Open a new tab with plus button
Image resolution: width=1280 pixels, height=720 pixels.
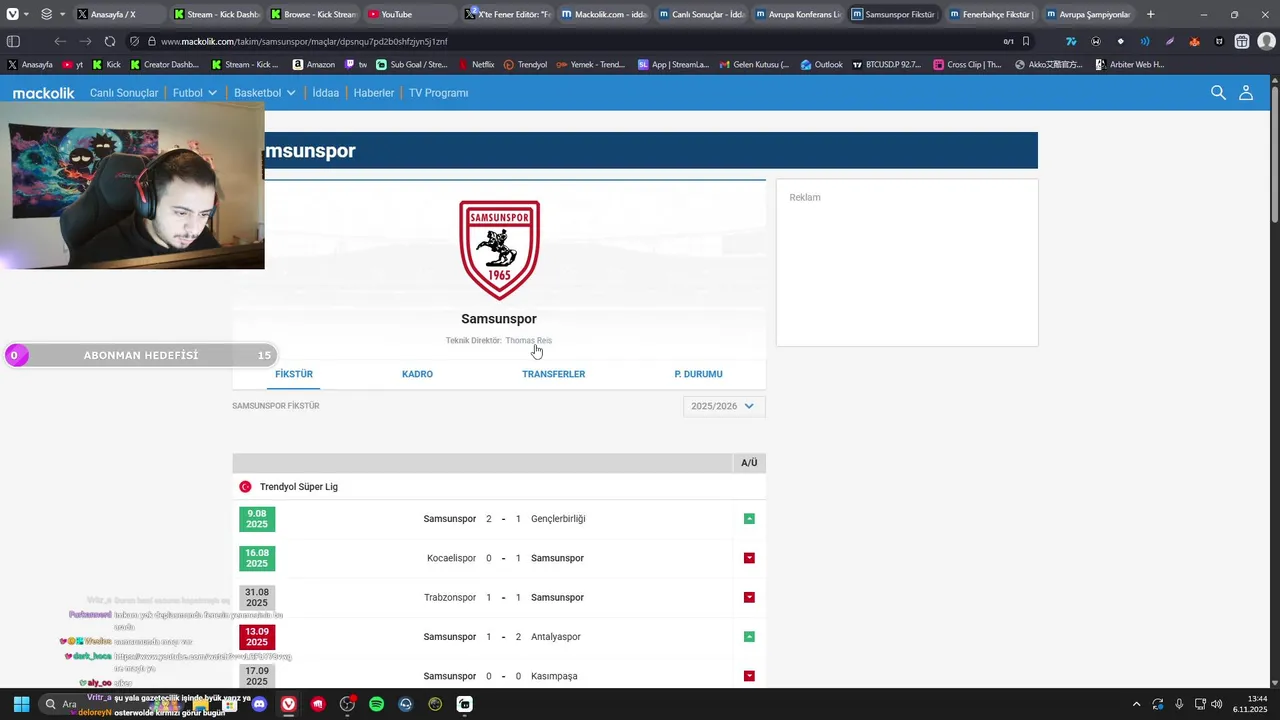tap(1150, 14)
